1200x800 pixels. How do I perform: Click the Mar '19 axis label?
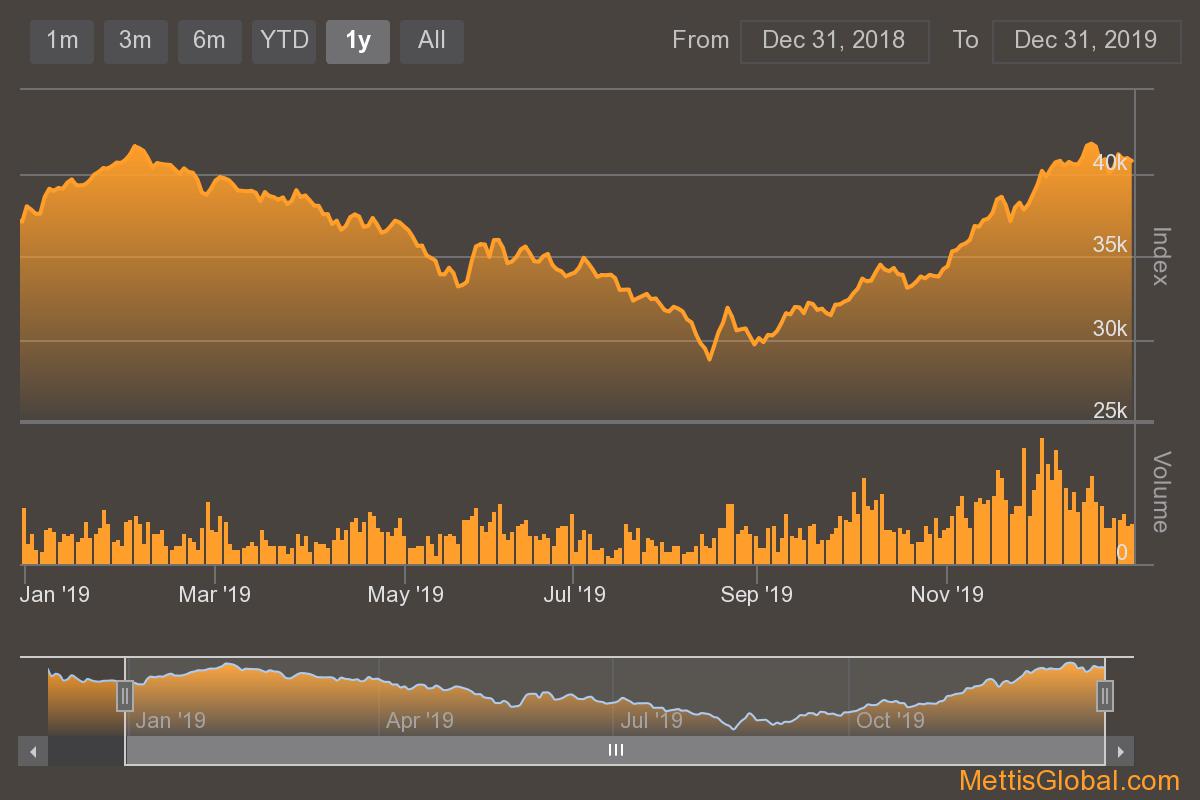tap(215, 594)
